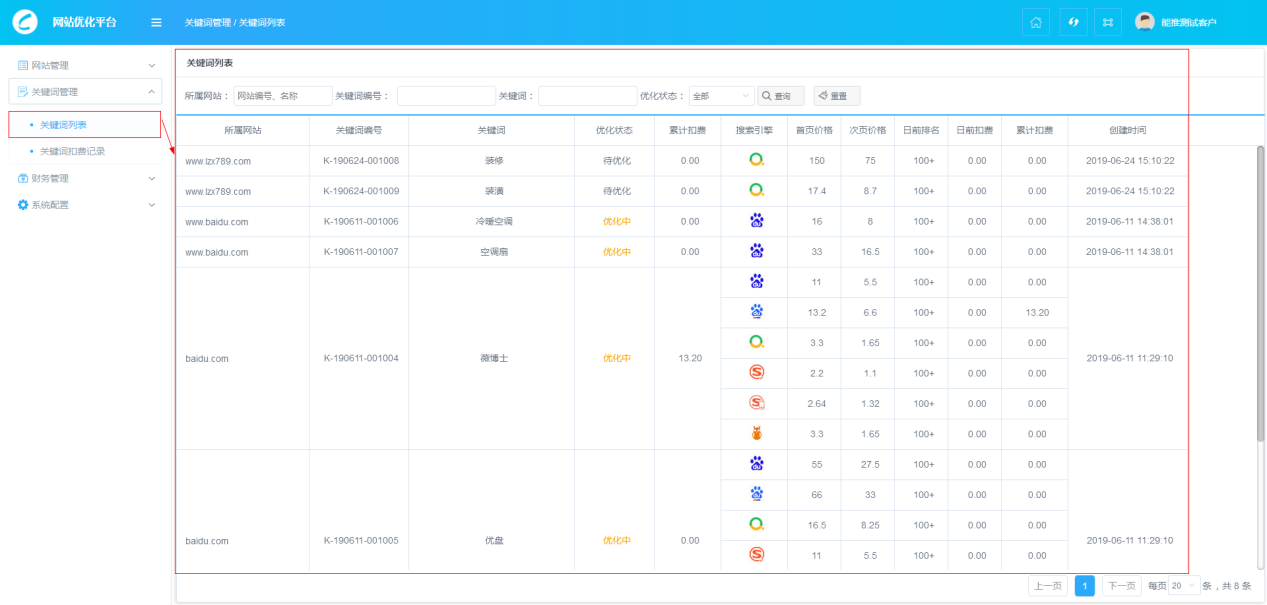Click the 网站优化平台 logo icon
The height and width of the screenshot is (605, 1267).
click(x=24, y=22)
